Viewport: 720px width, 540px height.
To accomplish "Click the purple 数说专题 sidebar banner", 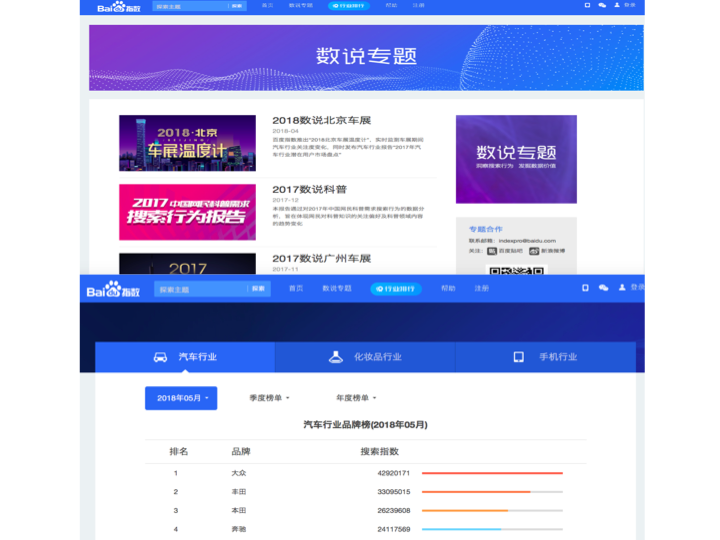I will click(x=516, y=159).
